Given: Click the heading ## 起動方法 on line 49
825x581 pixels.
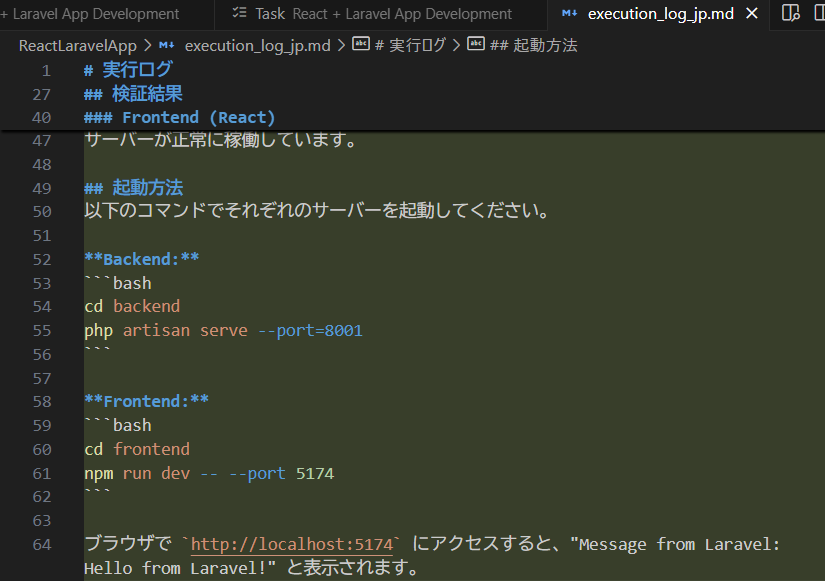Looking at the screenshot, I should [x=134, y=187].
